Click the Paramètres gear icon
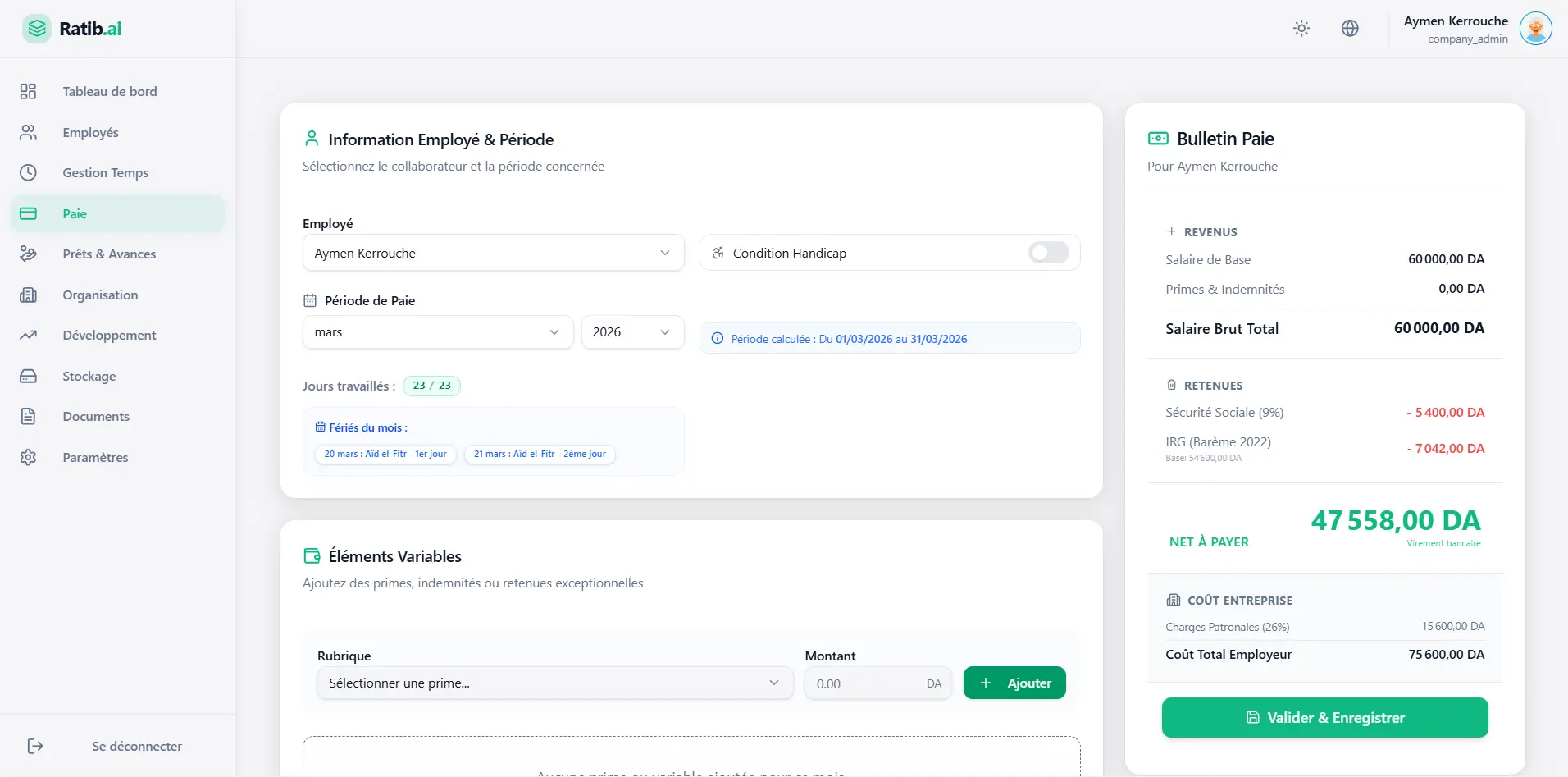1568x777 pixels. (29, 457)
